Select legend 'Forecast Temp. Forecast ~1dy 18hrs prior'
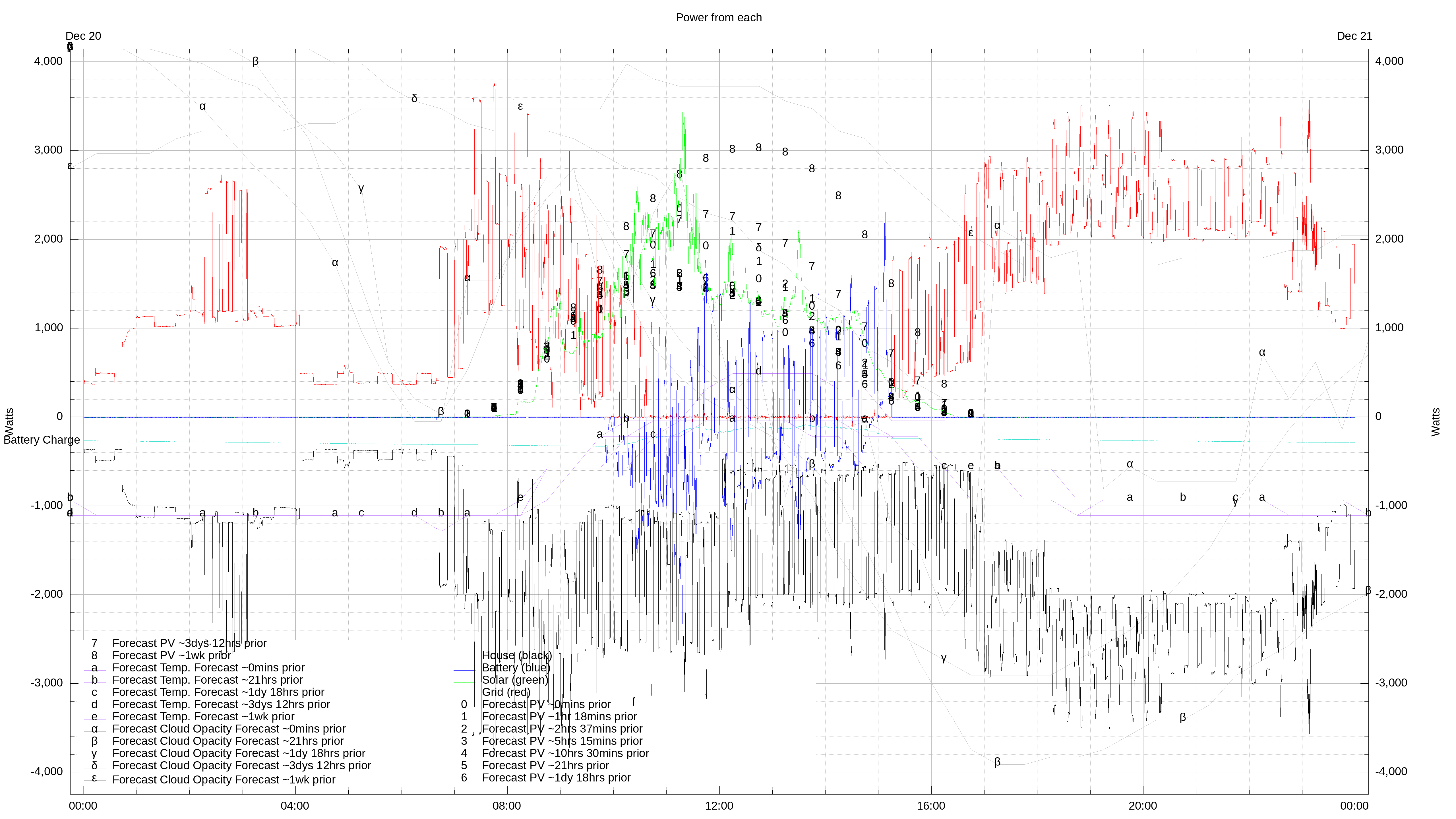Viewport: 1456px width, 819px height. coord(218,692)
